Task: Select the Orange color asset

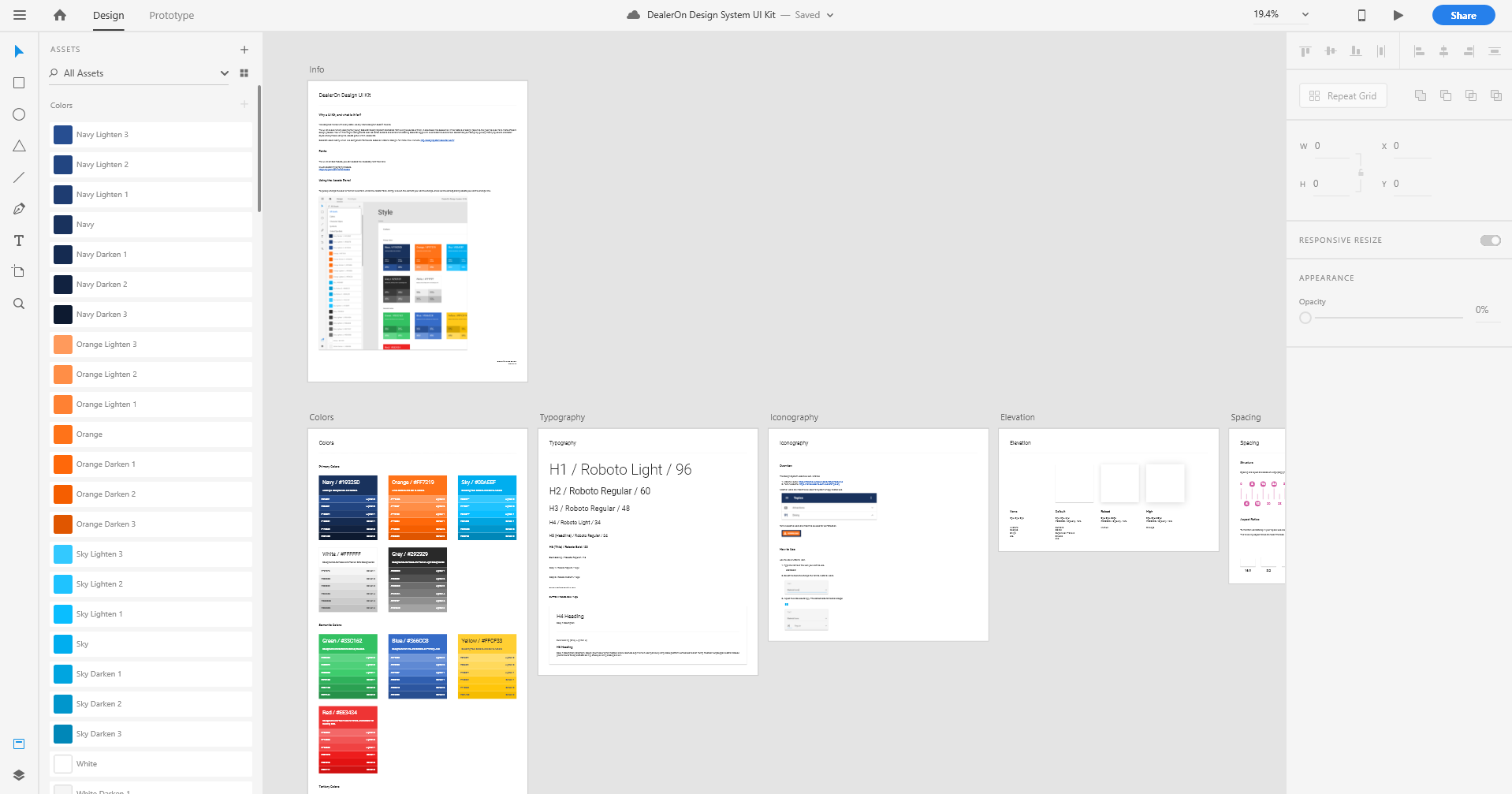Action: (151, 434)
